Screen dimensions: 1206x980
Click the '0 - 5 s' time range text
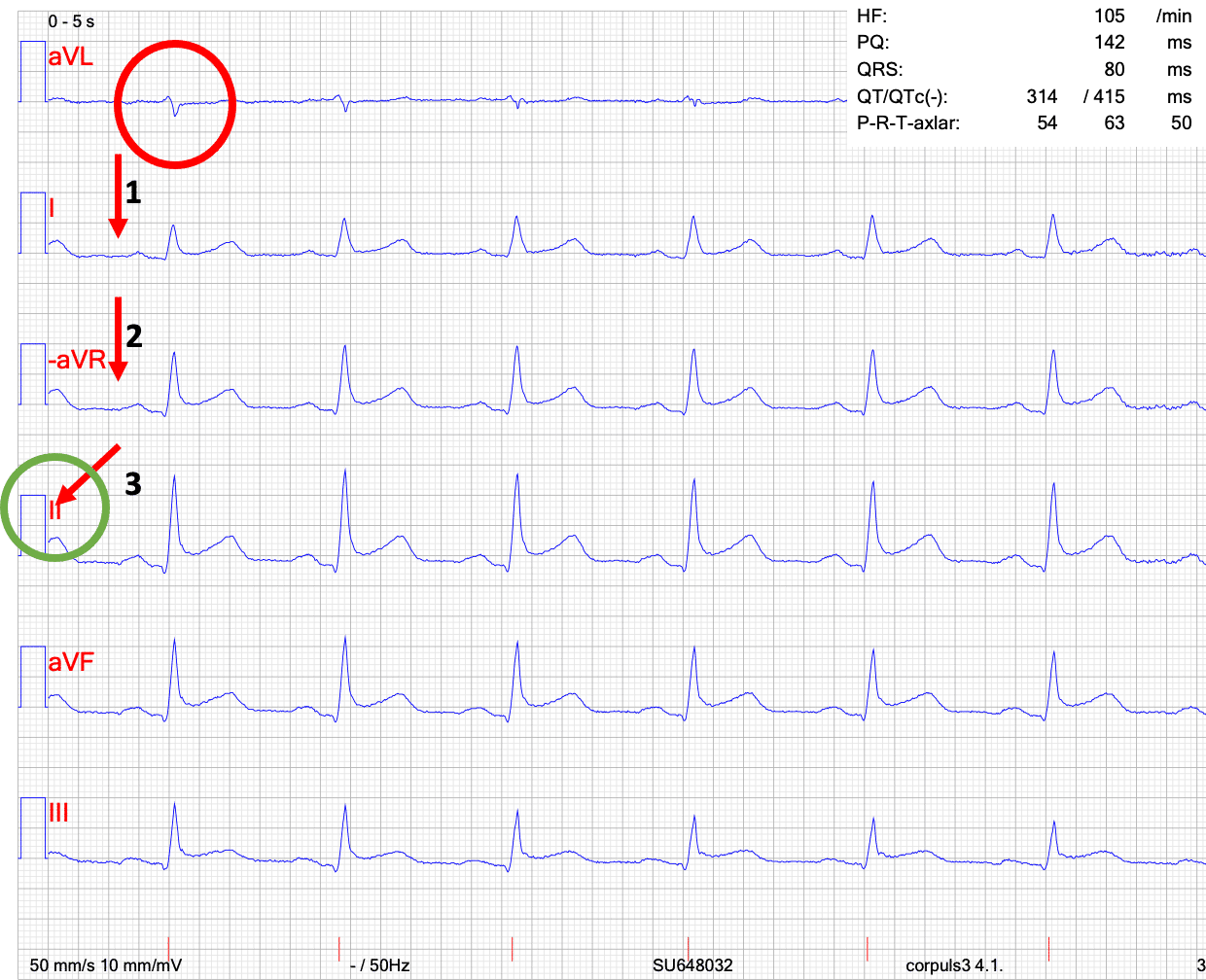click(71, 21)
